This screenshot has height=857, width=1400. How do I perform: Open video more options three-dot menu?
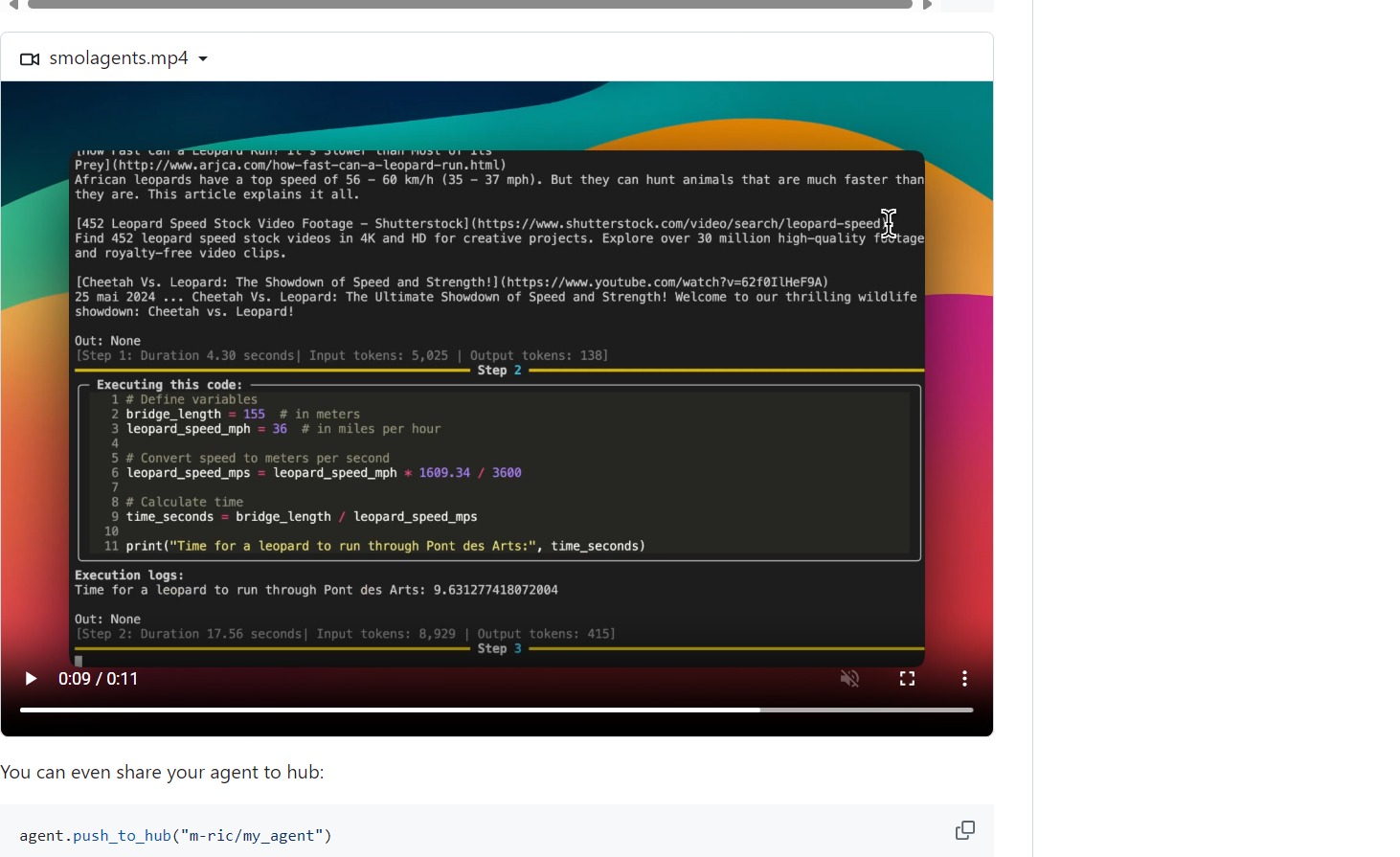pyautogui.click(x=964, y=679)
